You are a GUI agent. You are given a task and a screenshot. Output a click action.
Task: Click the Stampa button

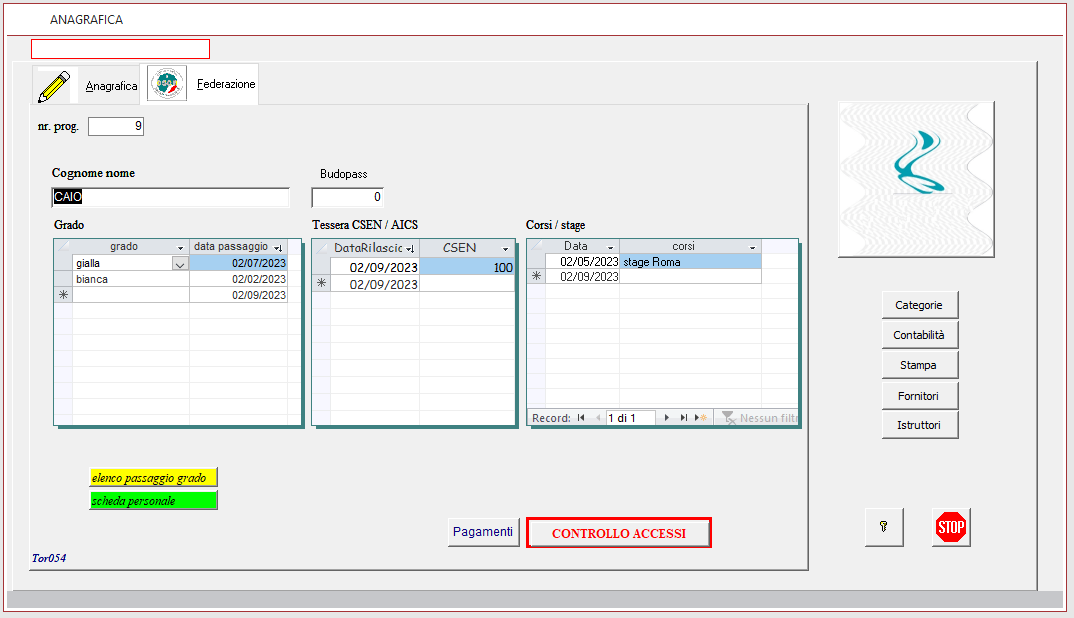(x=919, y=365)
